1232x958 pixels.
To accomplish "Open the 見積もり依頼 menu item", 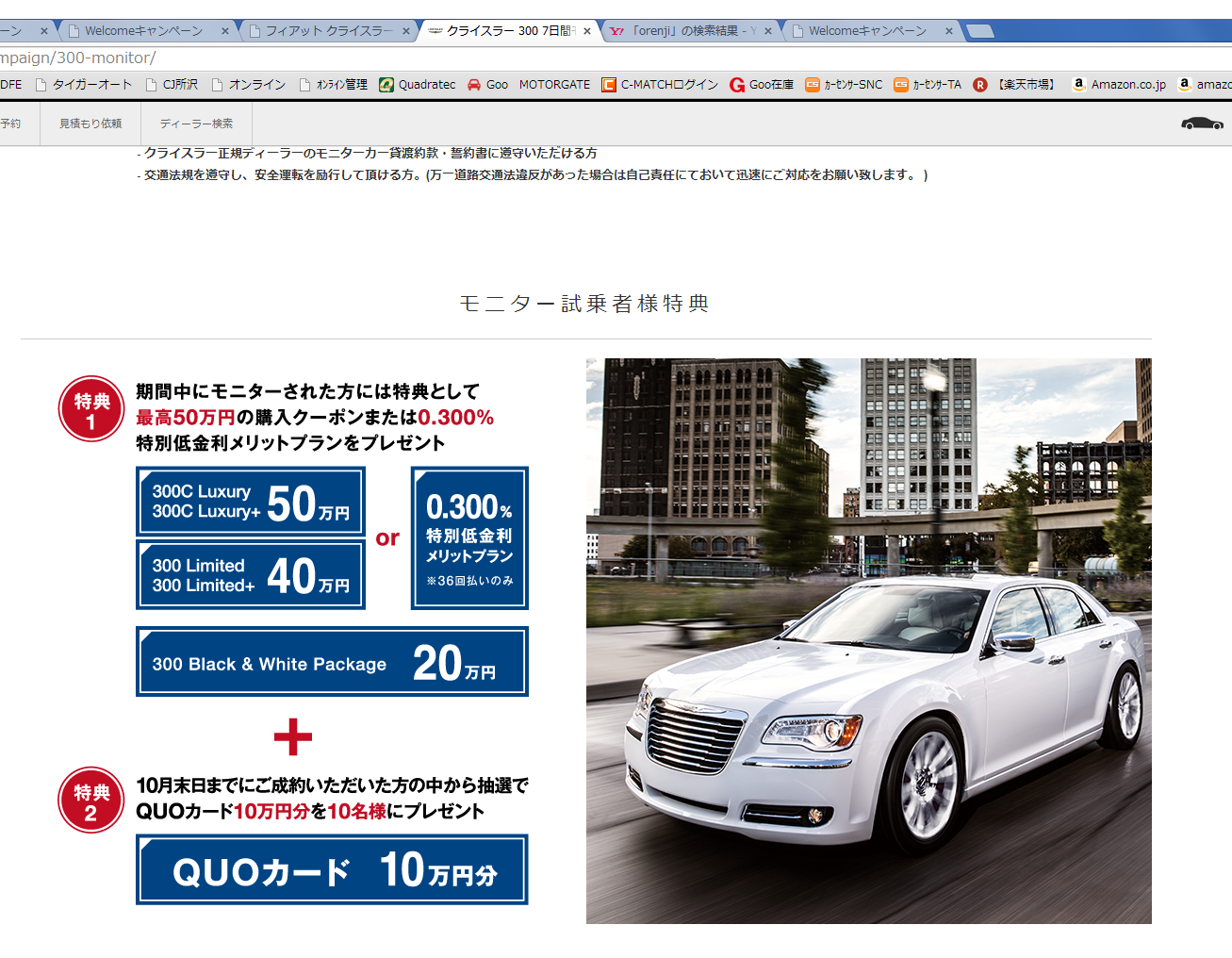I will [90, 124].
